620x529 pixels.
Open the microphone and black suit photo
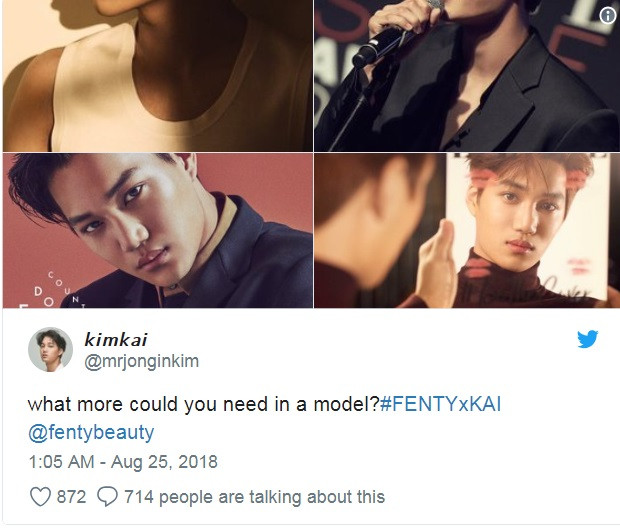coord(467,76)
